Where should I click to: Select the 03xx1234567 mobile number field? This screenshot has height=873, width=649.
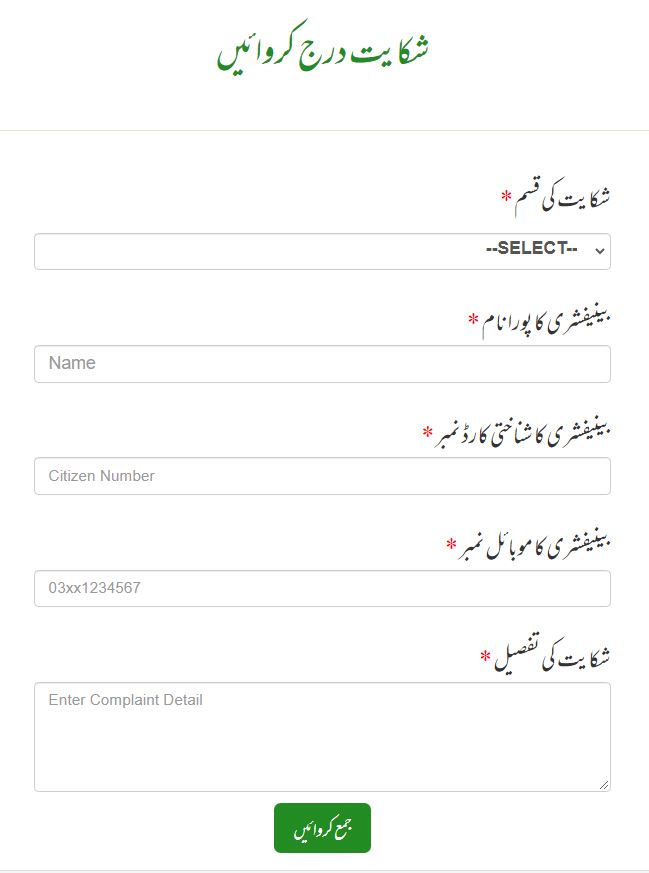tap(322, 589)
